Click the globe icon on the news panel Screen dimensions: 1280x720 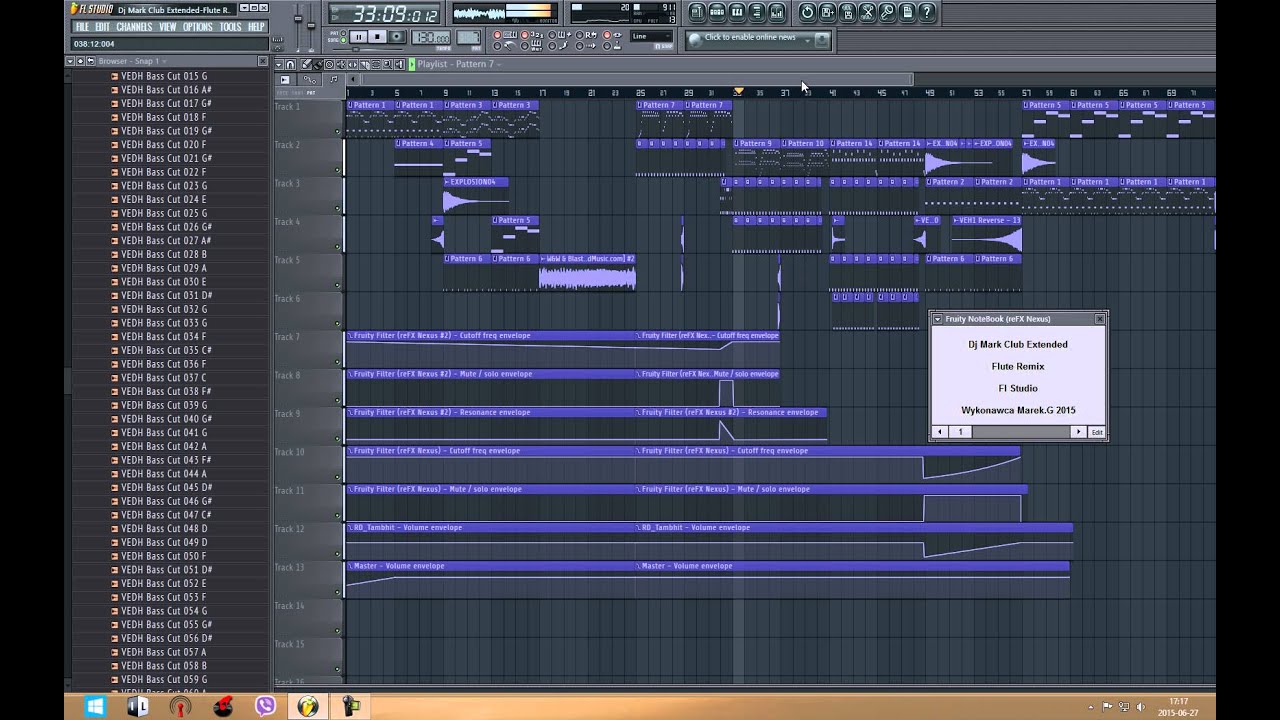pos(695,40)
